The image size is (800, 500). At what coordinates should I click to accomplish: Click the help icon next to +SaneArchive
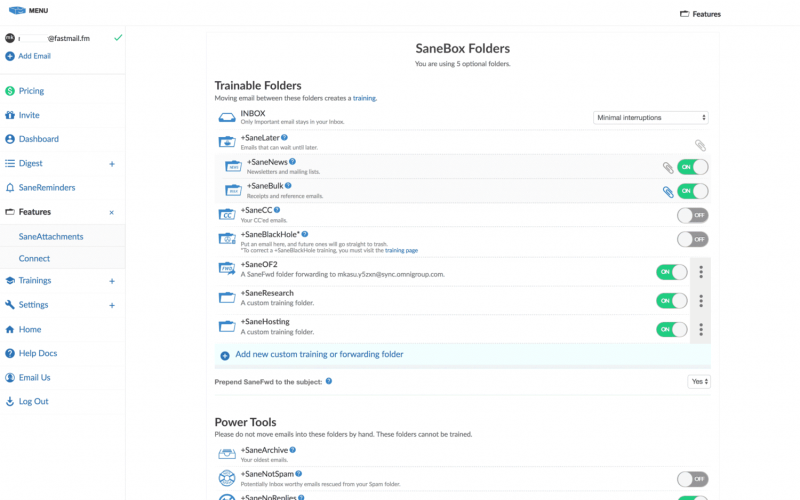click(x=293, y=449)
